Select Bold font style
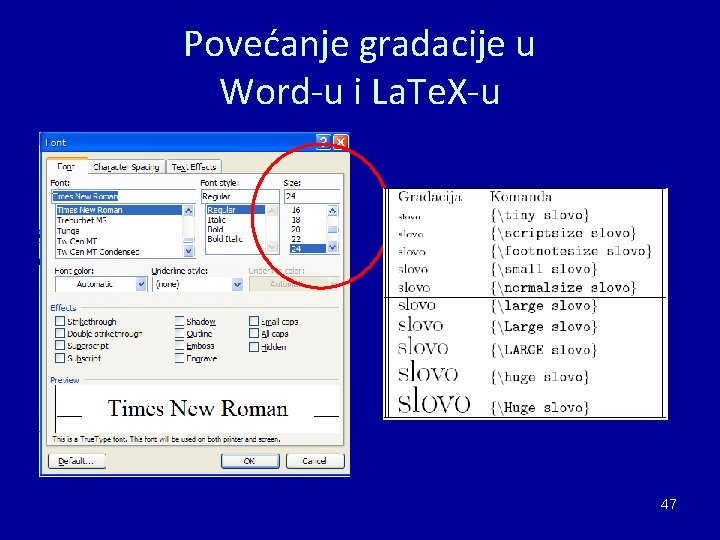 (x=215, y=229)
